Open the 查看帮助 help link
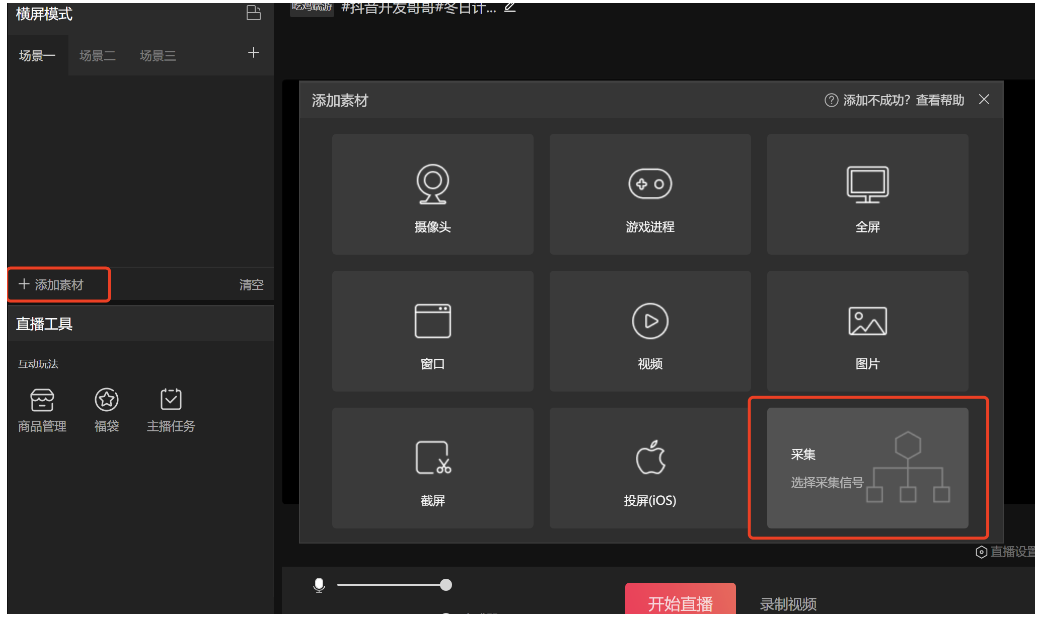This screenshot has width=1045, height=624. (x=940, y=100)
